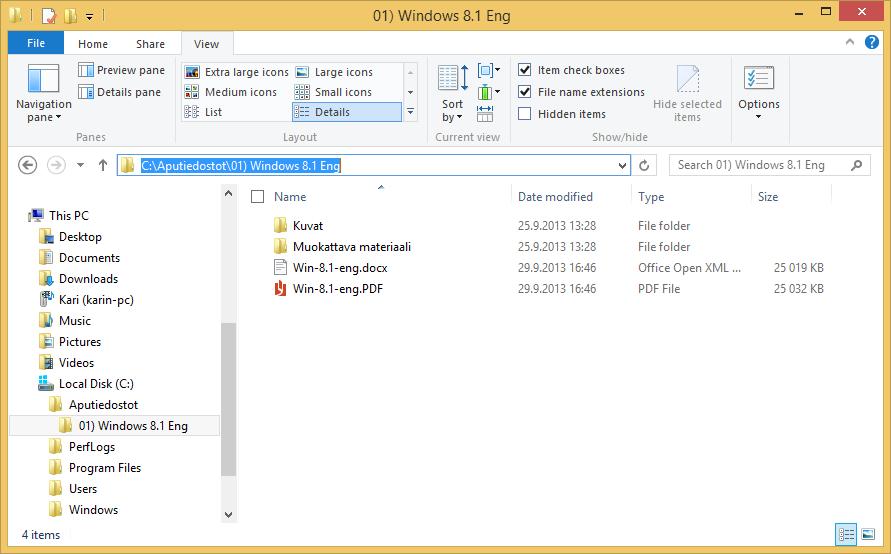Click navigation pane scroll up arrow
This screenshot has width=891, height=554.
[228, 194]
